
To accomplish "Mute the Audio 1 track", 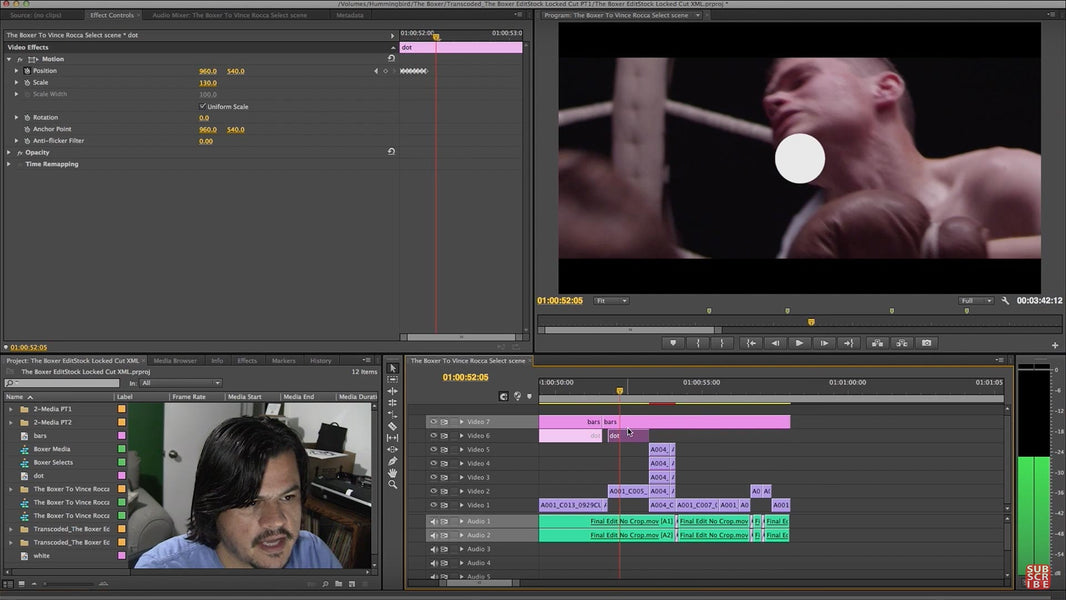I will [x=433, y=521].
